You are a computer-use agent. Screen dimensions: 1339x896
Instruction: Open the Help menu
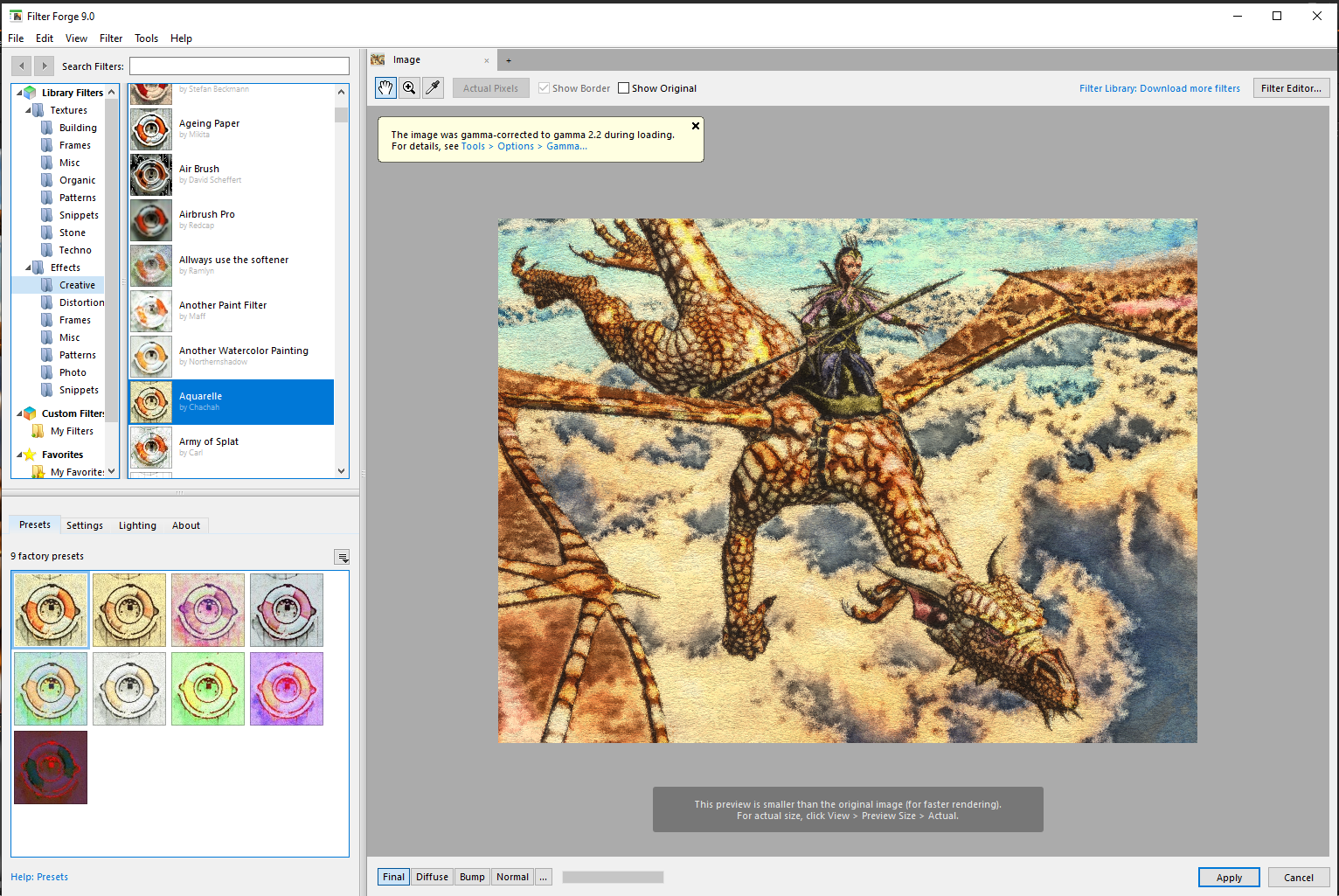coord(181,38)
